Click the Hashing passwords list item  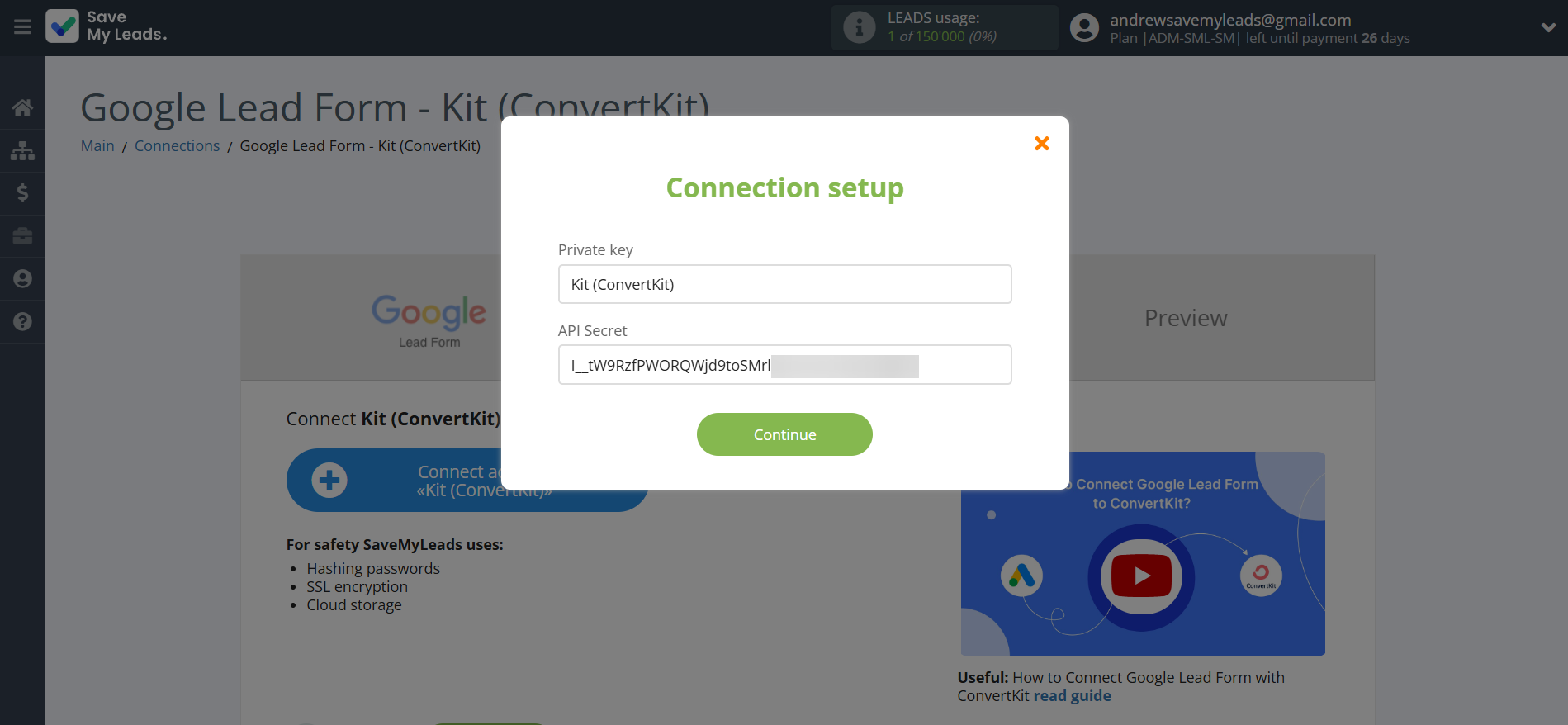[373, 569]
